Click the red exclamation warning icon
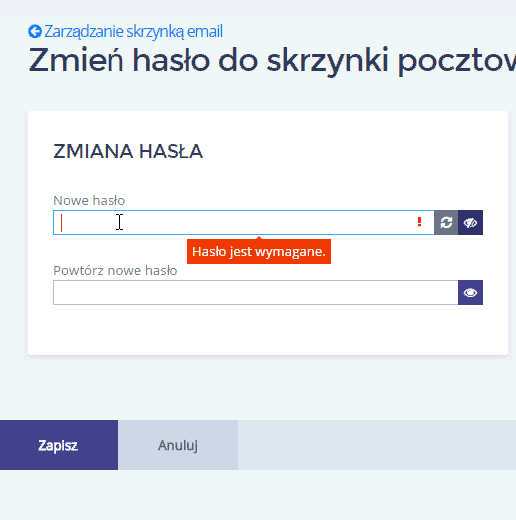This screenshot has height=520, width=516. tap(419, 222)
